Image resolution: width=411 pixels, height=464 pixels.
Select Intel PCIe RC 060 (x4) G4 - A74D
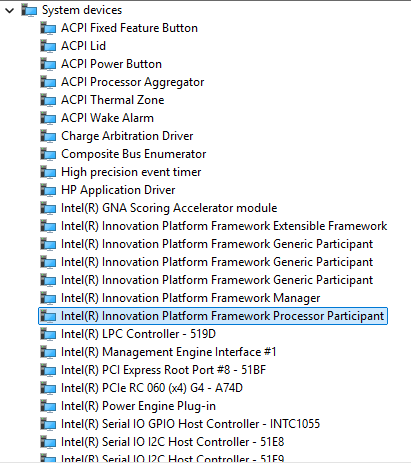152,388
